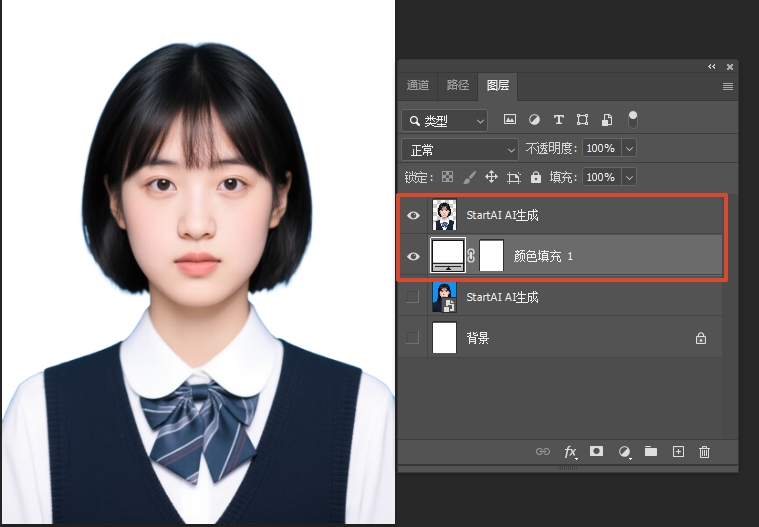The width and height of the screenshot is (759, 527).
Task: Close the Layers panel
Action: (x=729, y=67)
